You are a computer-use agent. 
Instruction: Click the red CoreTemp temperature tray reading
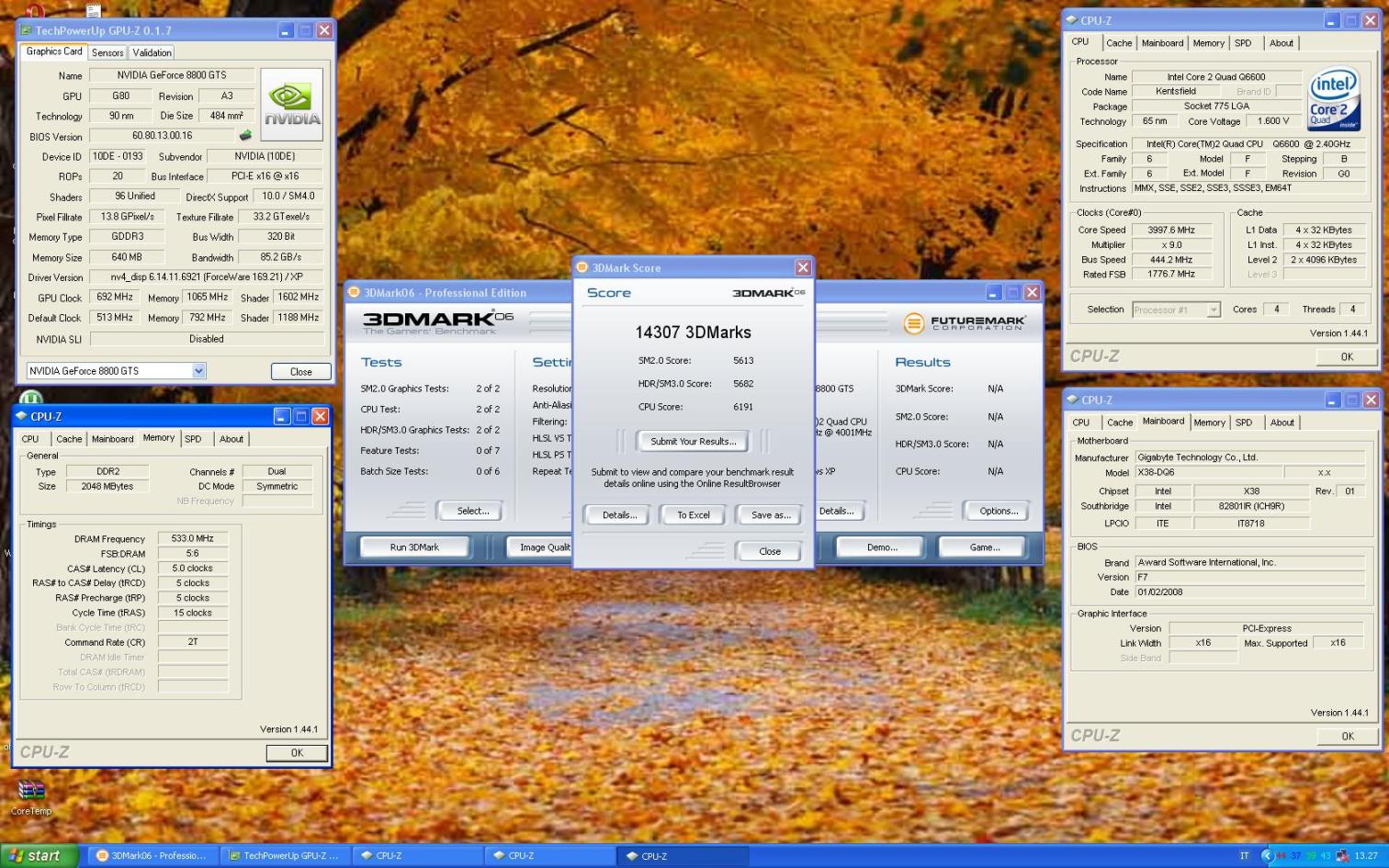[1281, 856]
